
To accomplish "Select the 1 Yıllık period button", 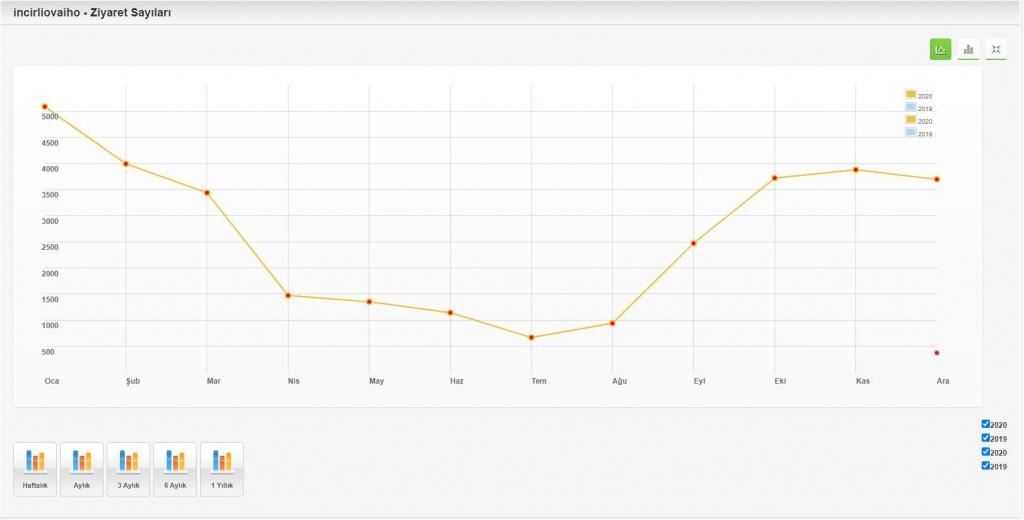I will (x=222, y=469).
